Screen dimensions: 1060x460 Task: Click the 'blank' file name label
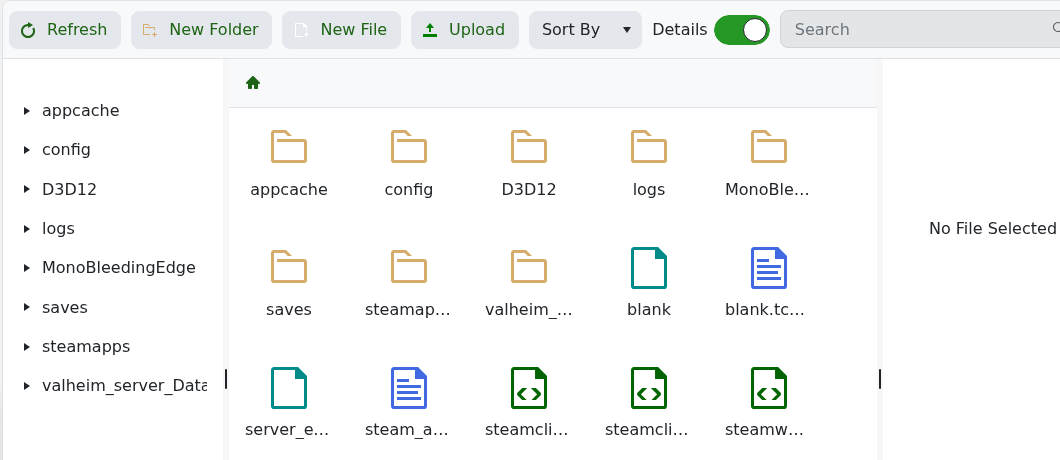pyautogui.click(x=648, y=309)
